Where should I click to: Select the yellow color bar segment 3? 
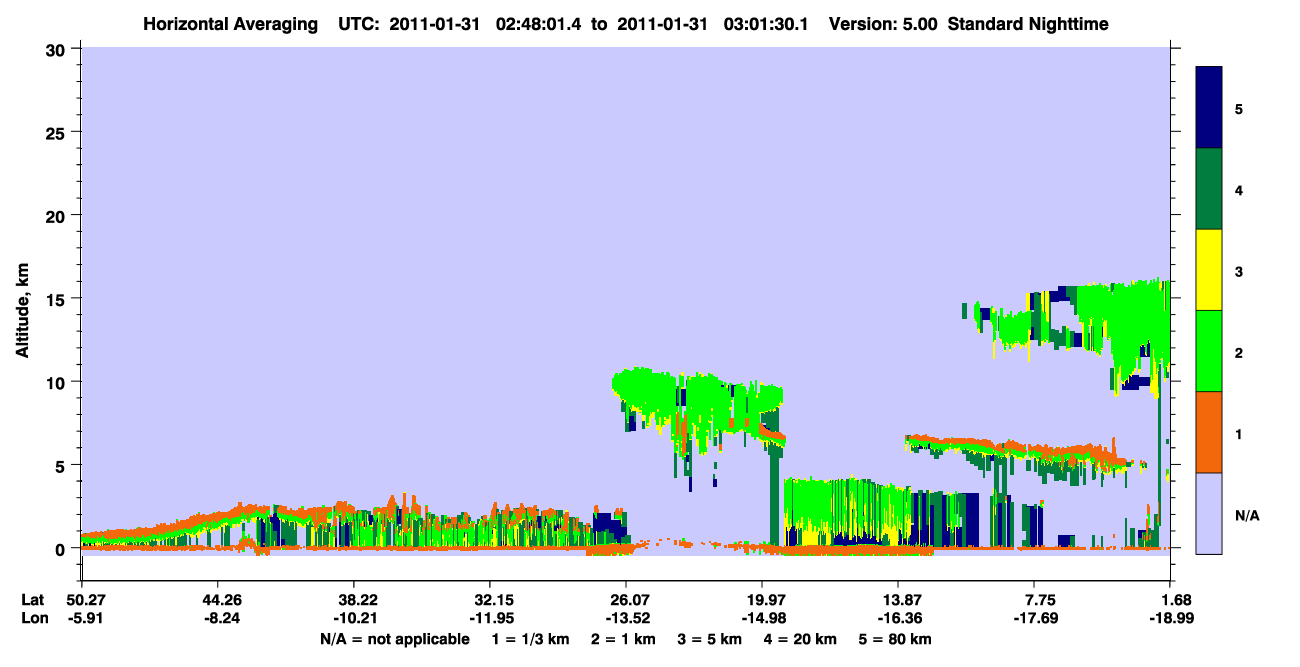(x=1209, y=270)
